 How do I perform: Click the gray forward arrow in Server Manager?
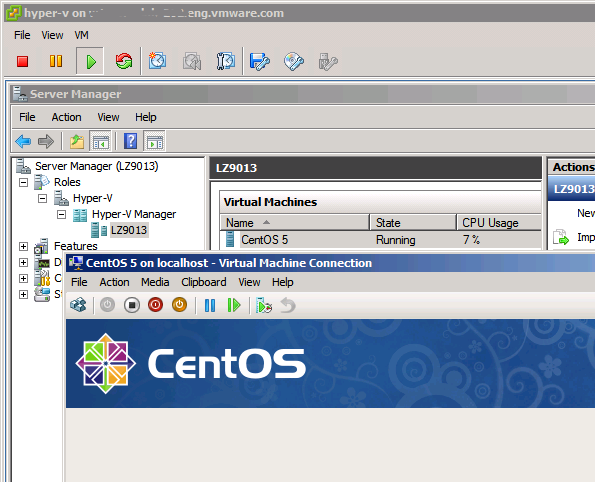coord(46,142)
